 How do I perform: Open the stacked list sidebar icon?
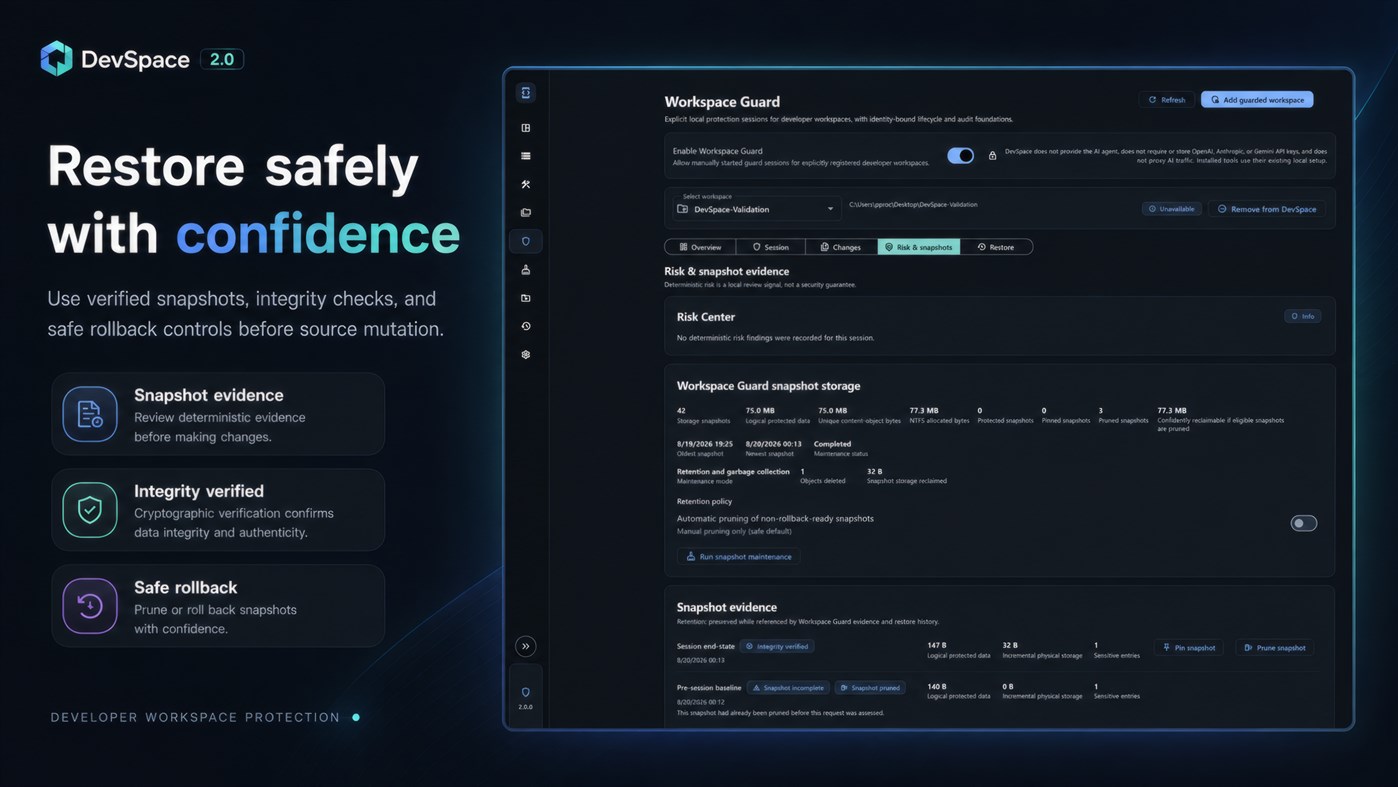[526, 156]
